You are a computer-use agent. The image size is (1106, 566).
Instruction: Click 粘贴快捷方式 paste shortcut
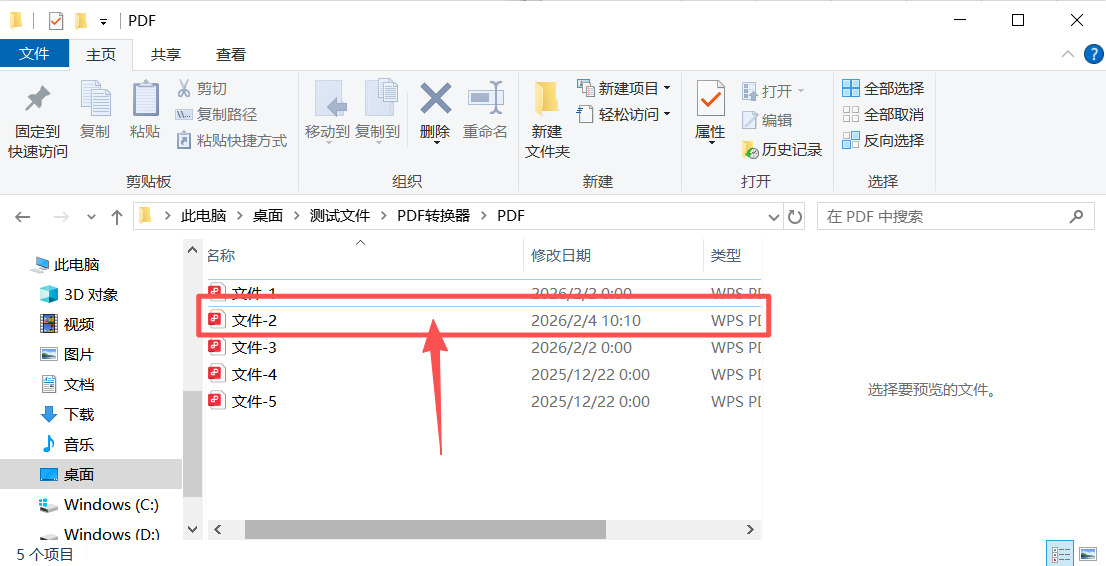[x=231, y=140]
